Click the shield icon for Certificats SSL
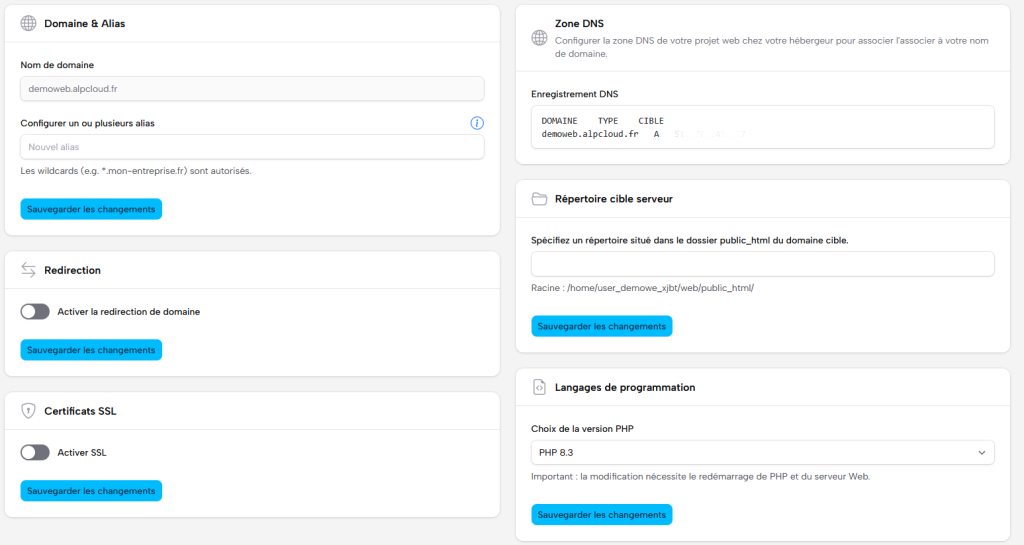The width and height of the screenshot is (1024, 545). click(x=28, y=411)
